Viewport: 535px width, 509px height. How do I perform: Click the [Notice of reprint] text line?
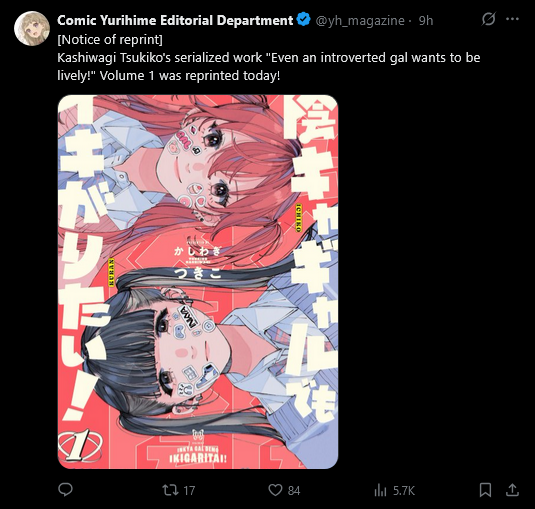point(110,40)
